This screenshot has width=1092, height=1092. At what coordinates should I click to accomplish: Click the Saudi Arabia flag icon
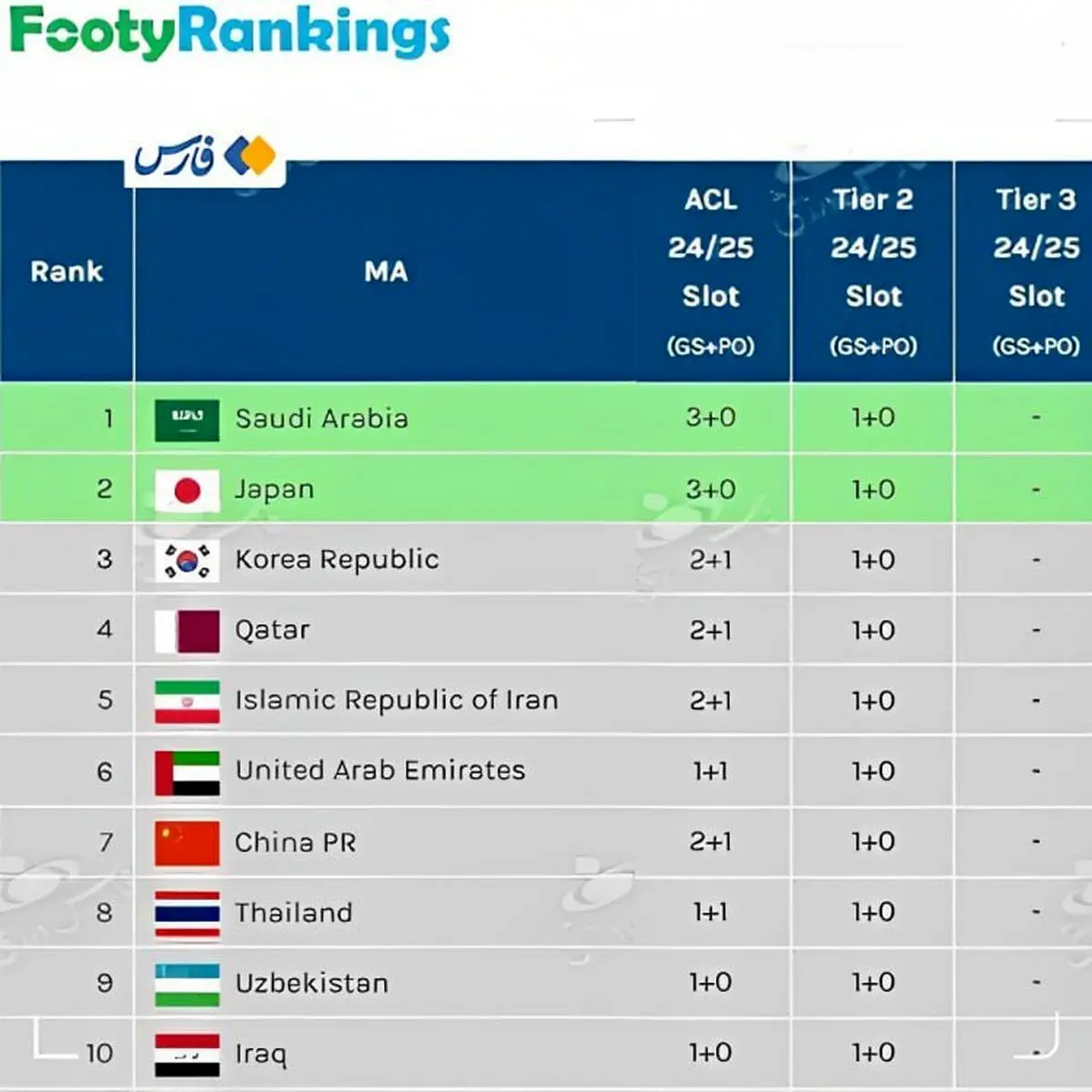(187, 420)
